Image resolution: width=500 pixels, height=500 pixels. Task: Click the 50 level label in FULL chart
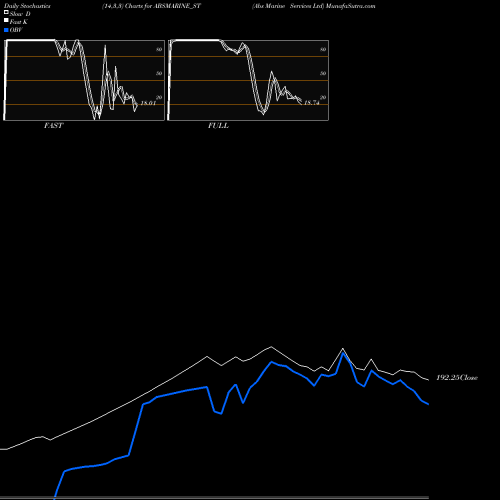(323, 73)
